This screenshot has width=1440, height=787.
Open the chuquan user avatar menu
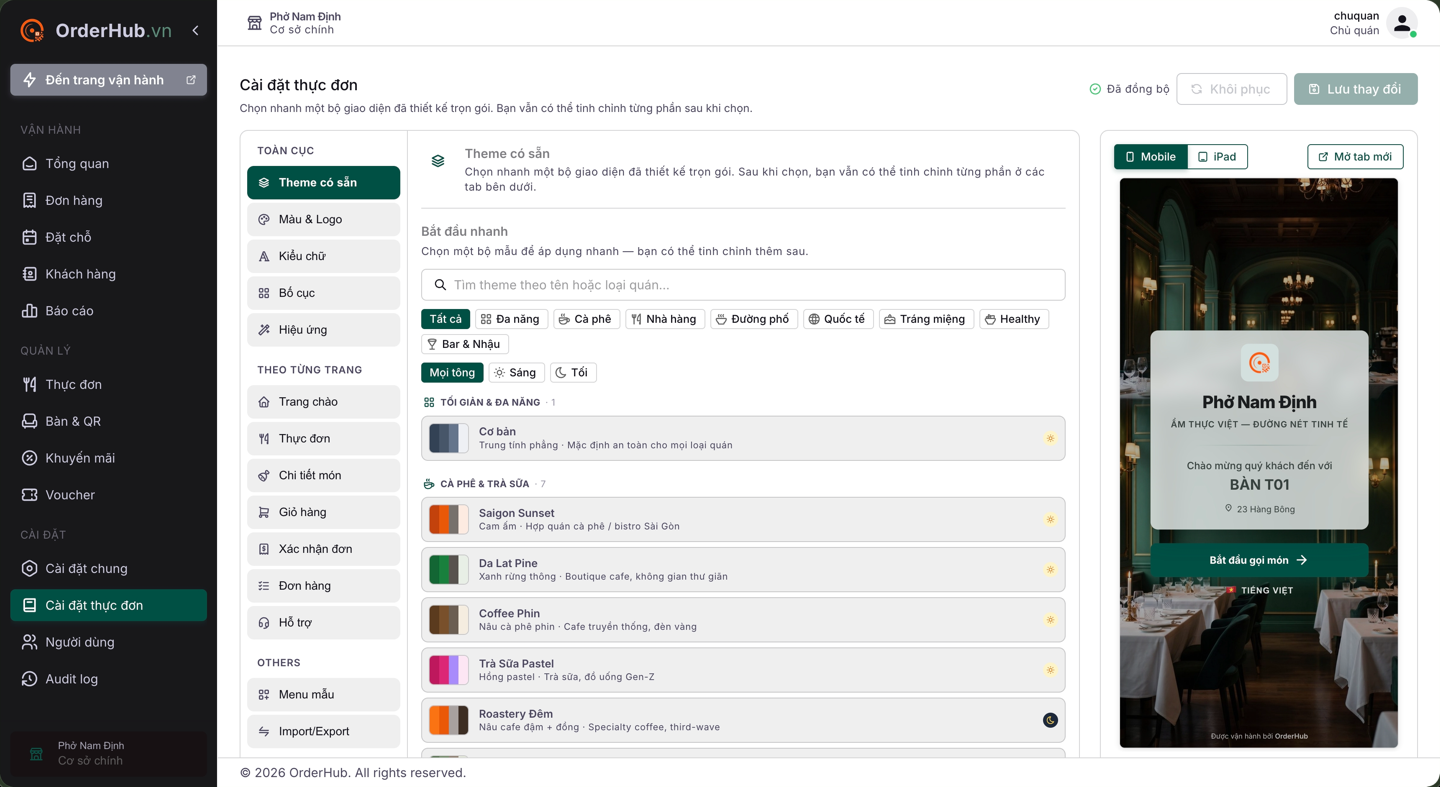[1402, 23]
